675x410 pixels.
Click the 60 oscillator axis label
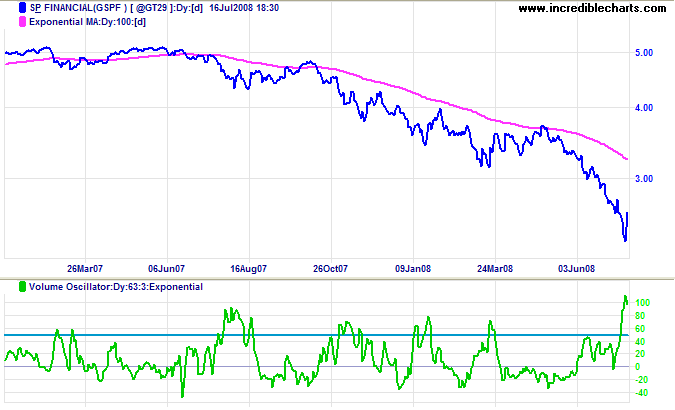(640, 329)
